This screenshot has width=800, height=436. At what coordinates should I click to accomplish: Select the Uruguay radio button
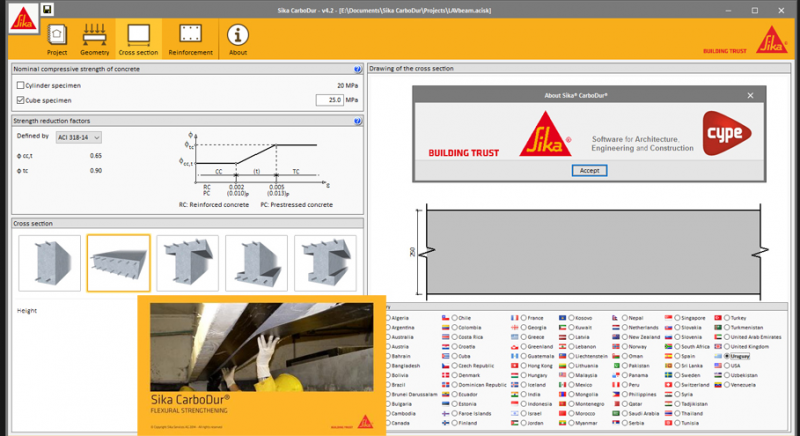[x=727, y=356]
